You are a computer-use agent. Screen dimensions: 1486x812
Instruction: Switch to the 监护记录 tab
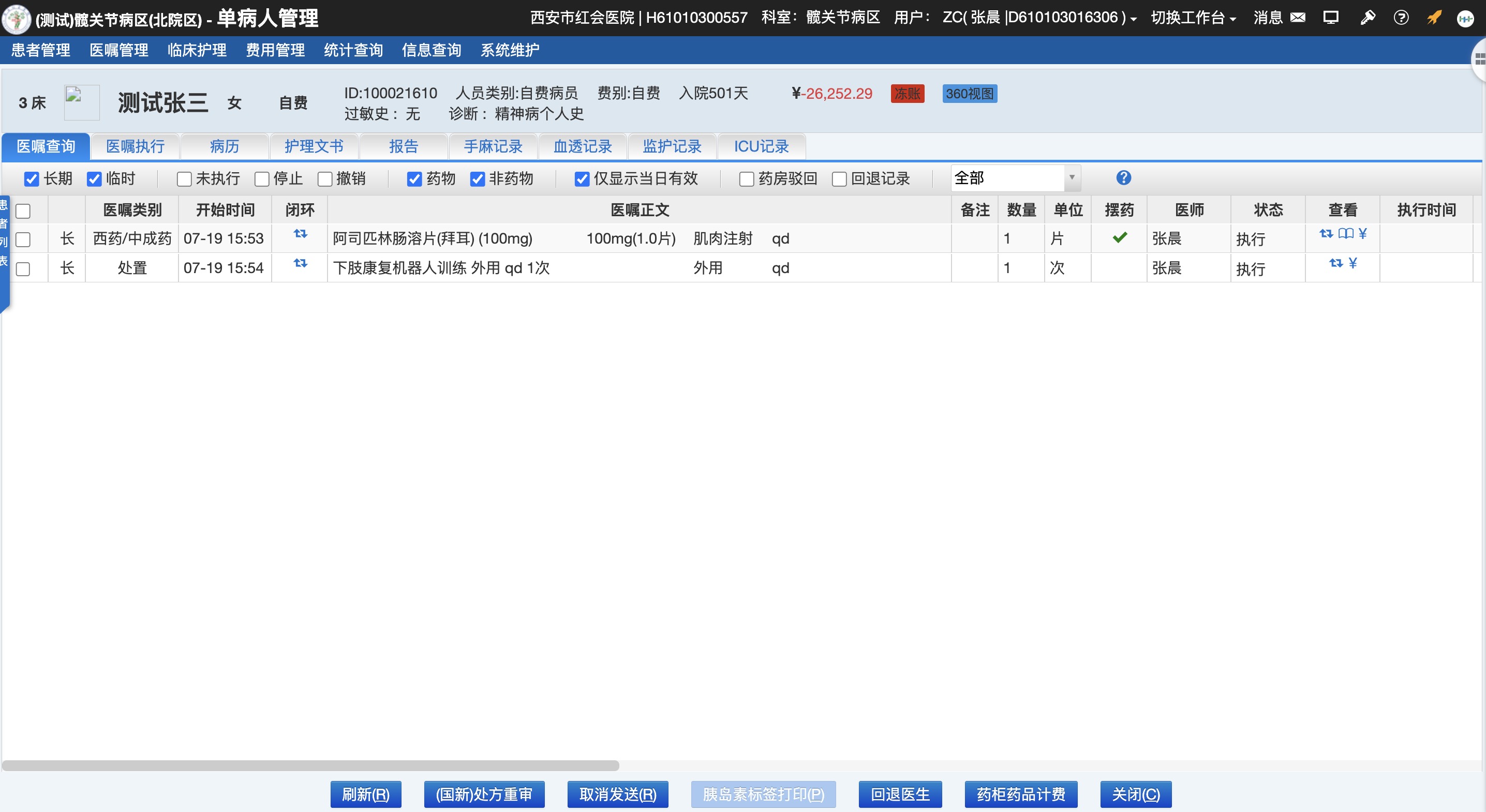tap(672, 146)
